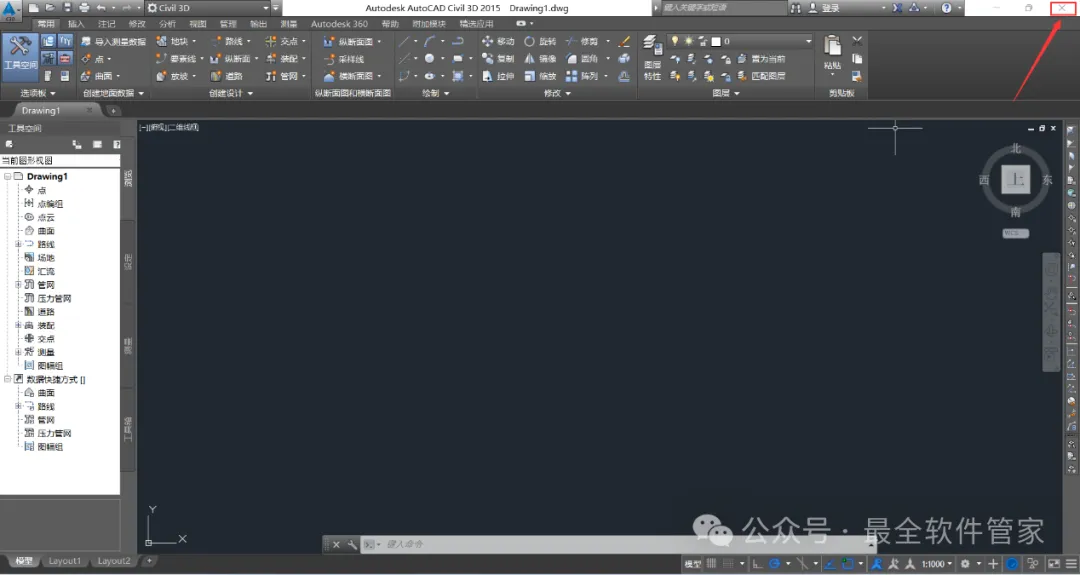The image size is (1080, 575).
Task: Switch to the Layout1 tab
Action: coord(64,561)
